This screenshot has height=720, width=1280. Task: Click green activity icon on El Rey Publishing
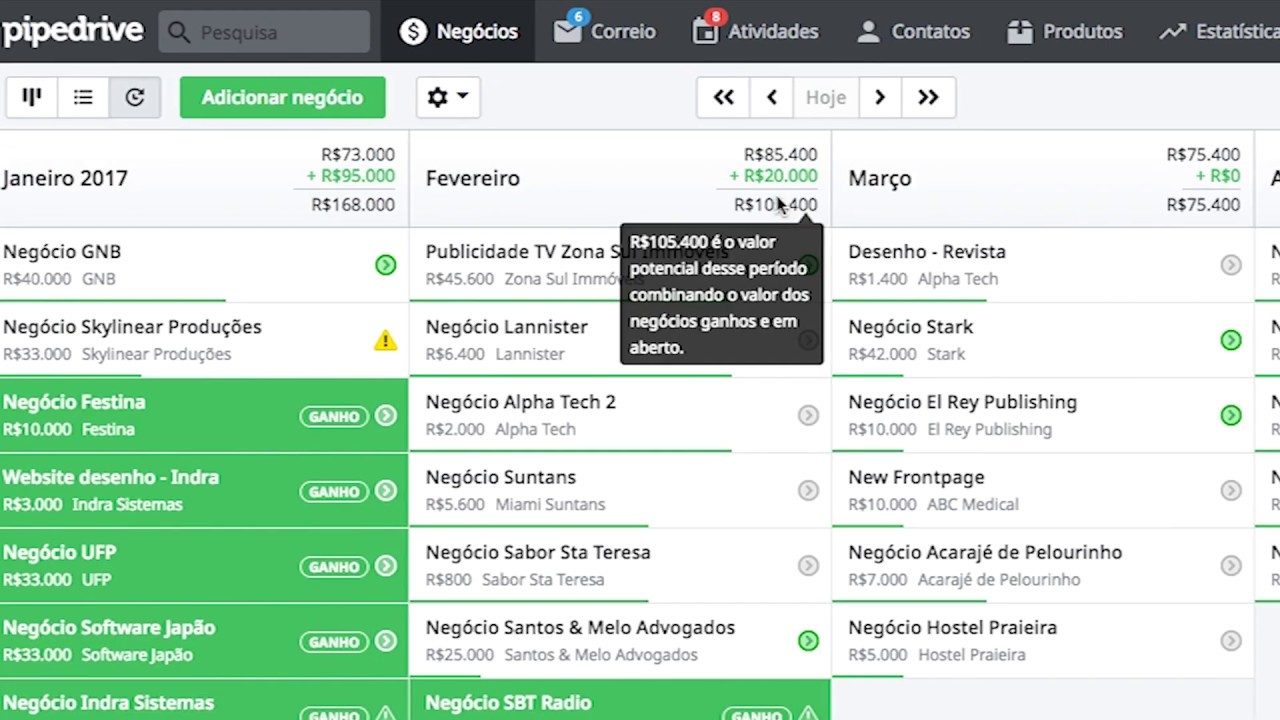[1231, 415]
